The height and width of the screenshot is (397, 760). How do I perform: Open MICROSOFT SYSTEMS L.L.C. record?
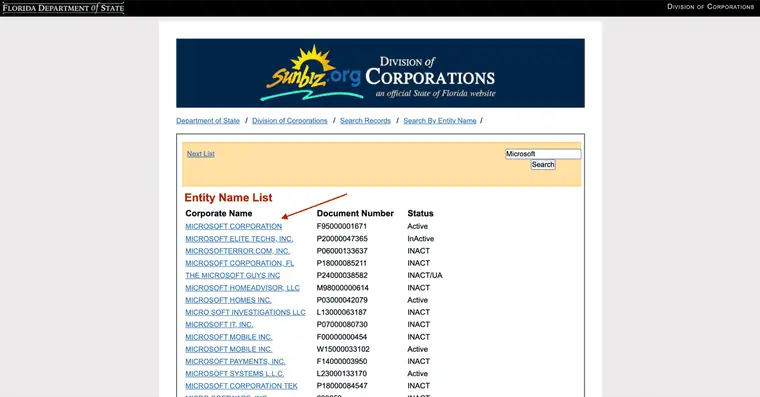tap(235, 374)
